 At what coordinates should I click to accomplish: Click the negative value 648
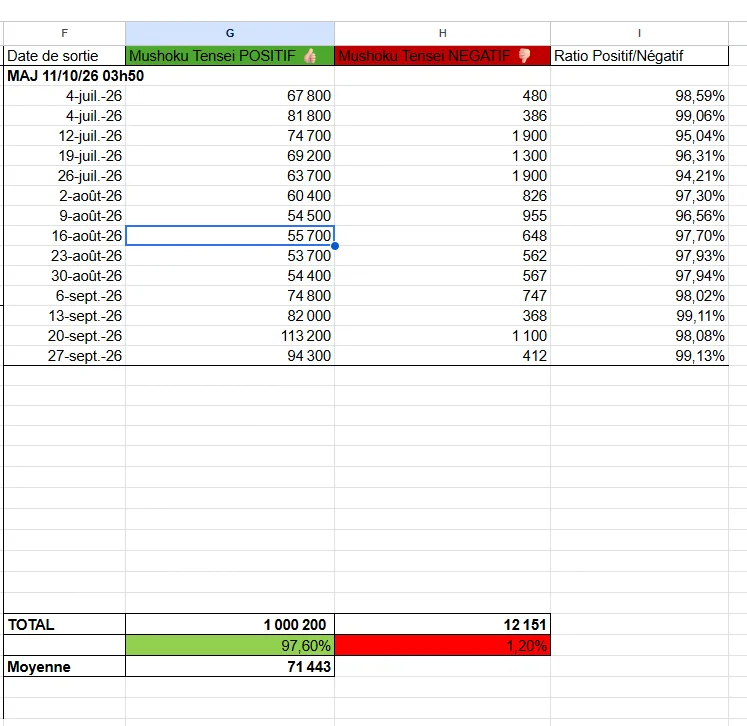pyautogui.click(x=443, y=236)
